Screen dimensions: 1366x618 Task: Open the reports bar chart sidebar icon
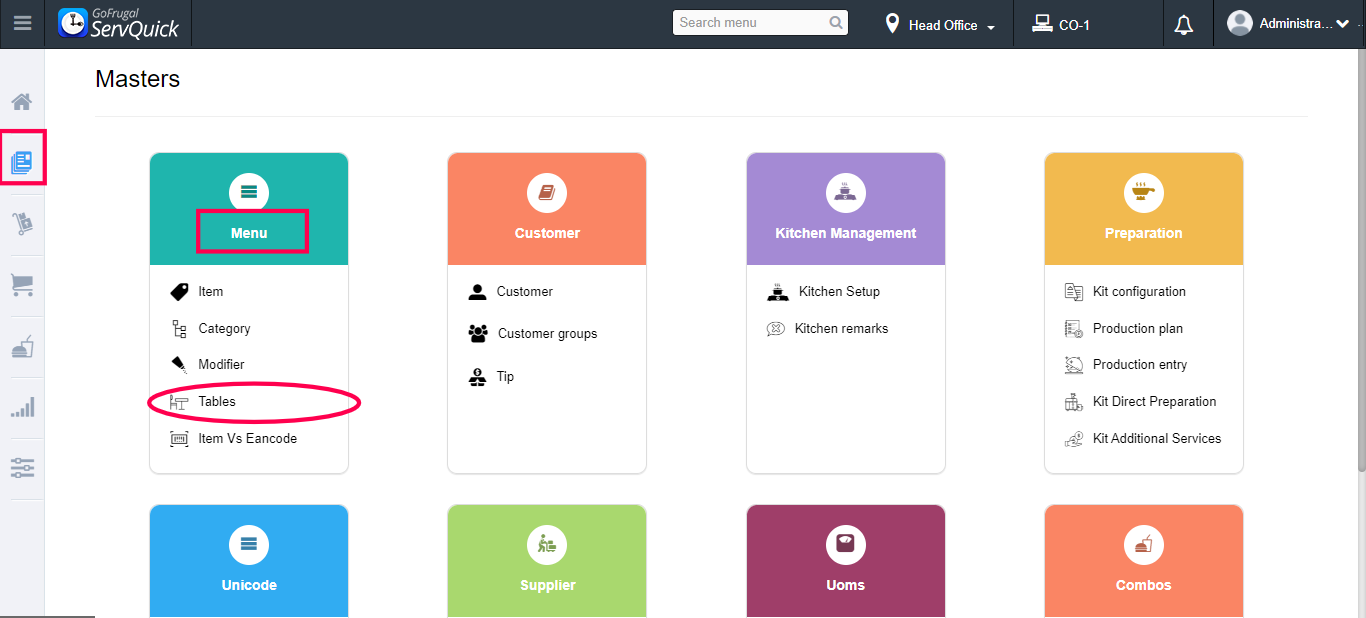tap(22, 407)
